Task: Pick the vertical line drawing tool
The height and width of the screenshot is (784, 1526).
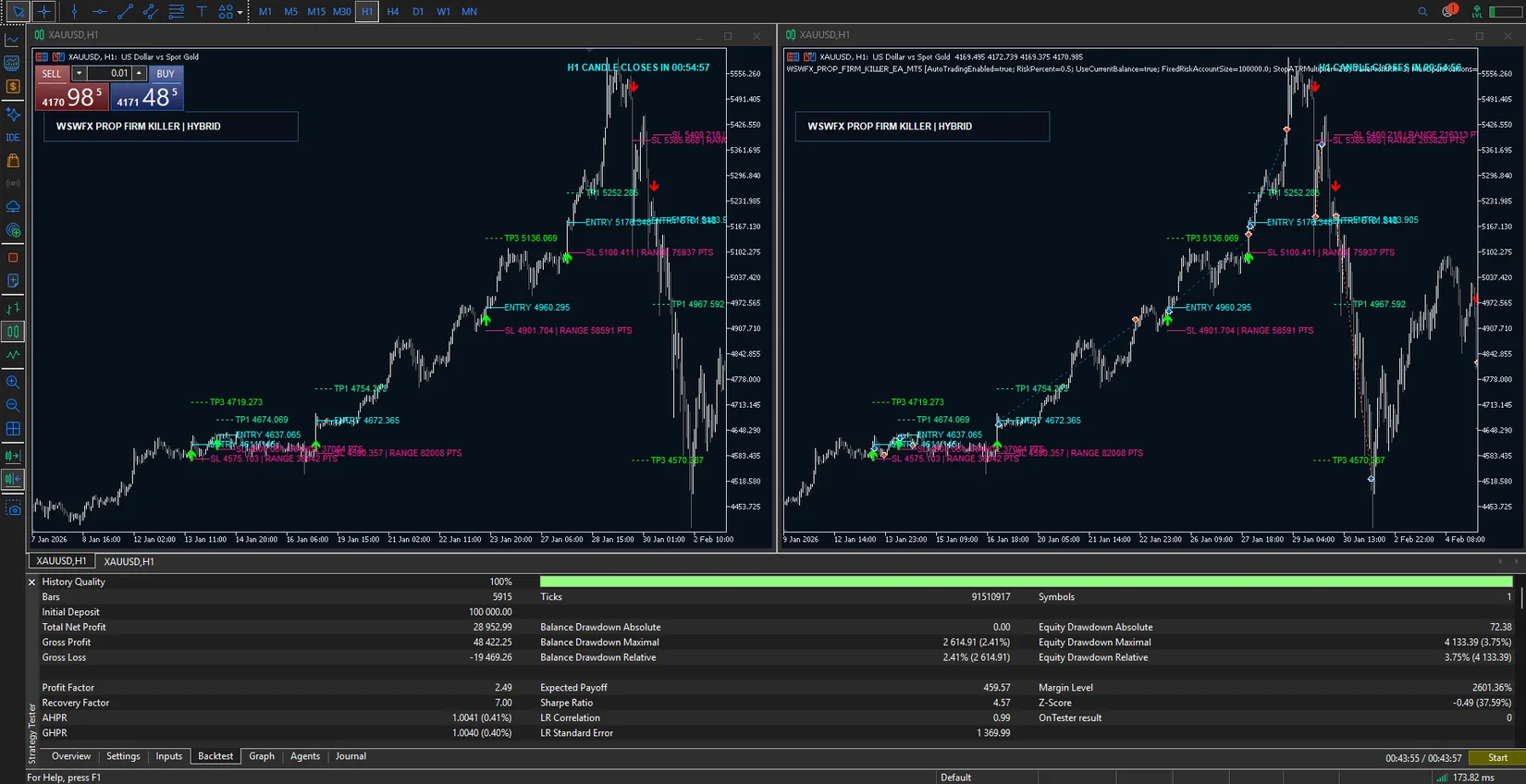Action: pyautogui.click(x=74, y=12)
